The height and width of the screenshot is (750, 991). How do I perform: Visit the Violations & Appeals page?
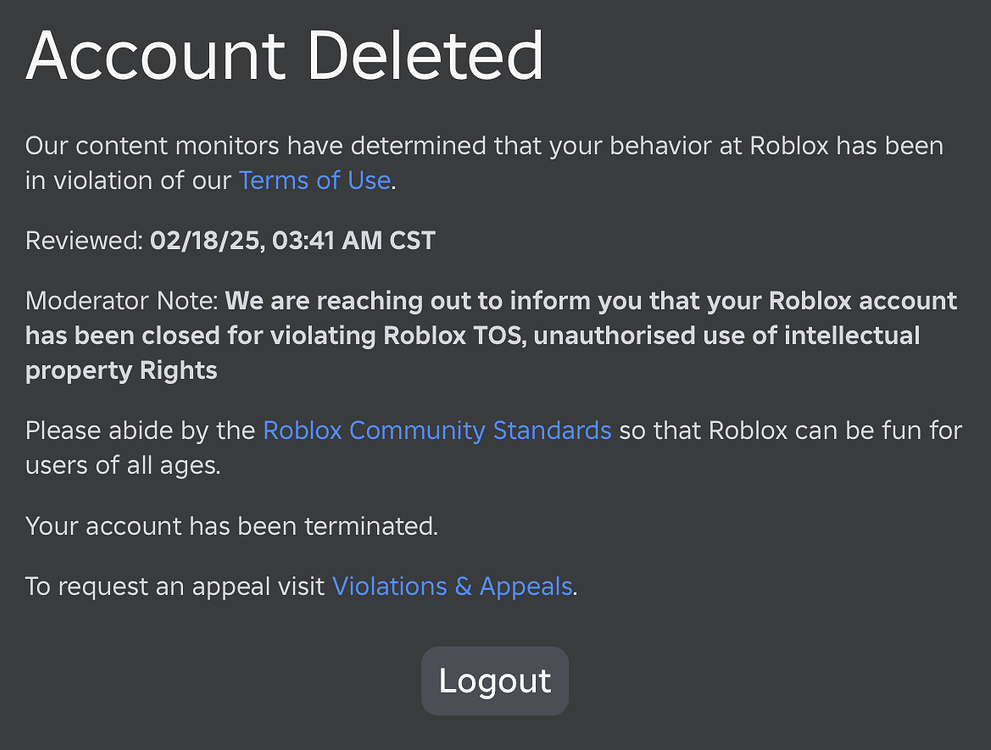(x=451, y=586)
